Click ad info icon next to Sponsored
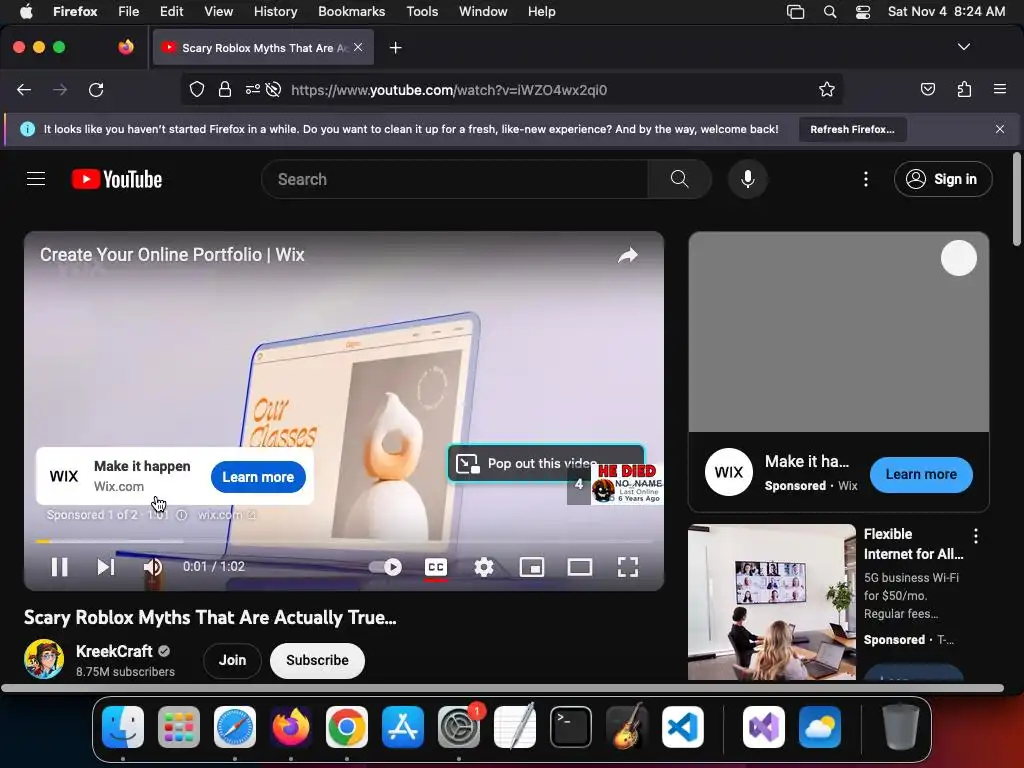 pyautogui.click(x=182, y=515)
